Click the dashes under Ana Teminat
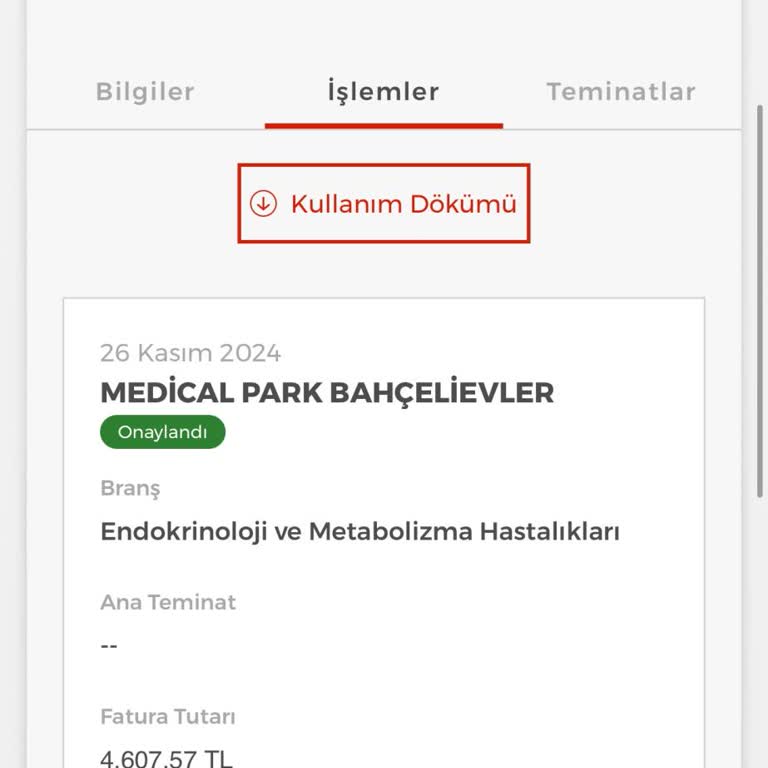 coord(109,645)
